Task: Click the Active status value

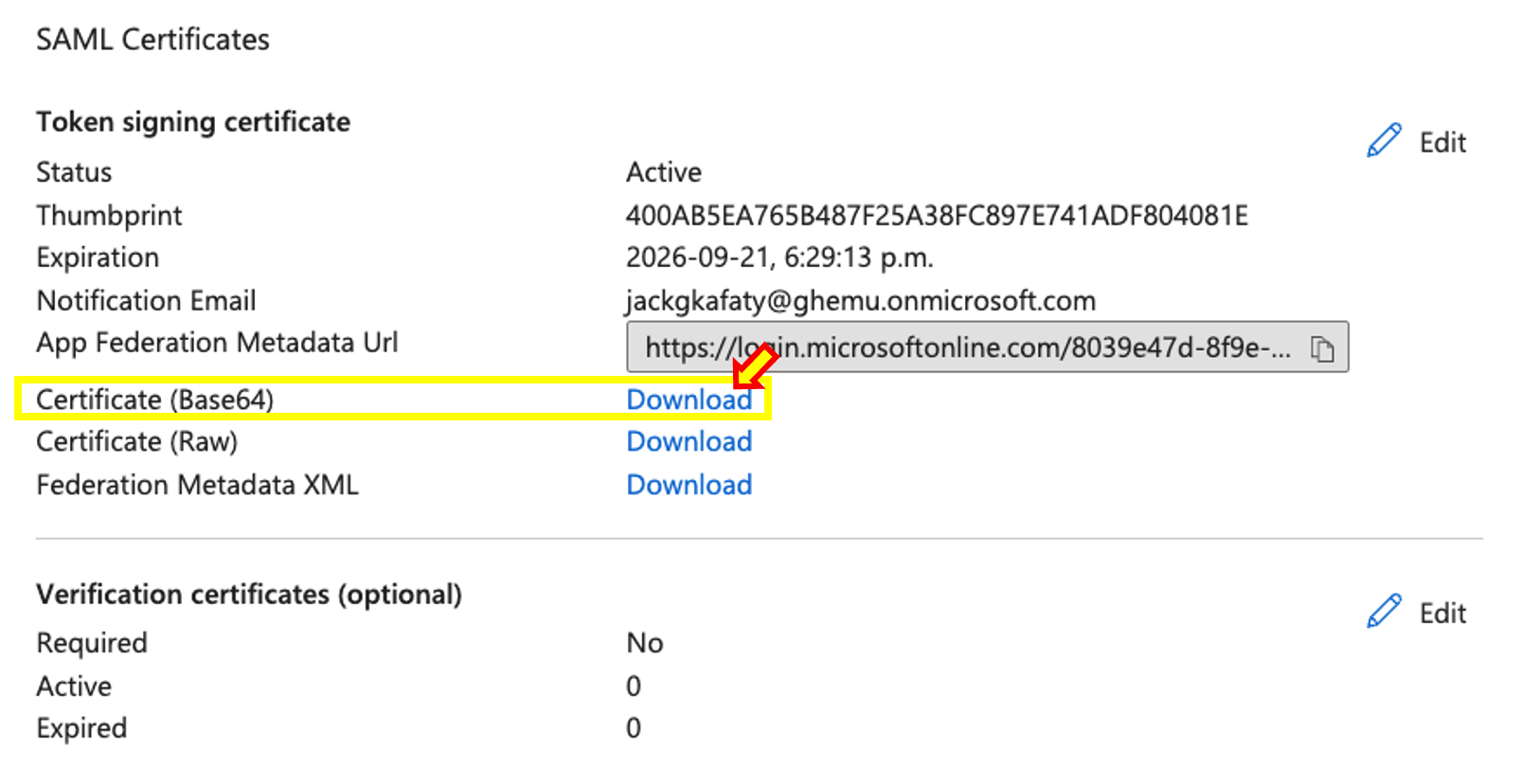Action: pos(664,172)
